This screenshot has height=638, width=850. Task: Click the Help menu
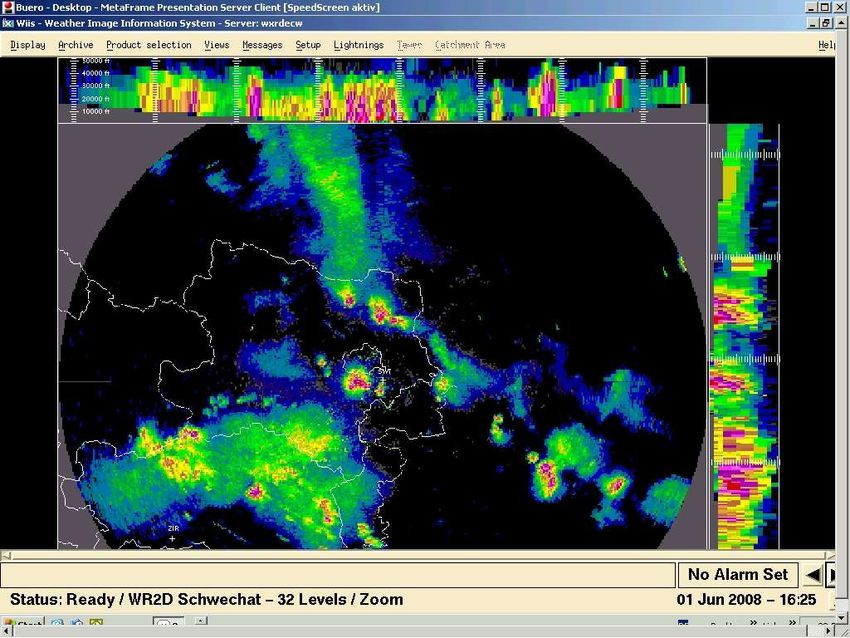826,45
